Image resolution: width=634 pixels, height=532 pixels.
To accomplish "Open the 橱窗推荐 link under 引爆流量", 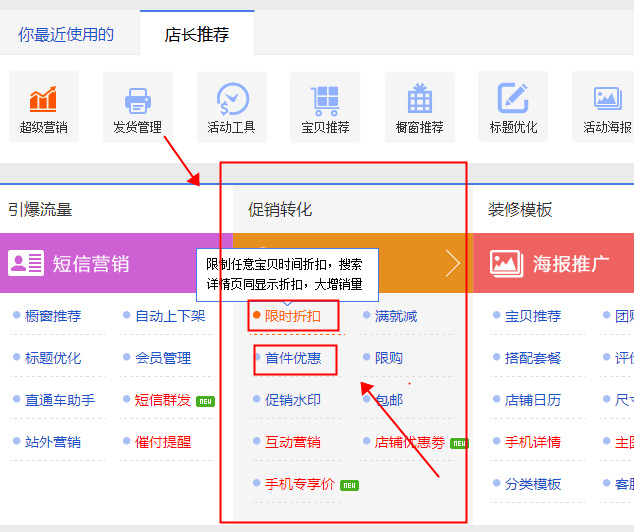I will pos(53,316).
